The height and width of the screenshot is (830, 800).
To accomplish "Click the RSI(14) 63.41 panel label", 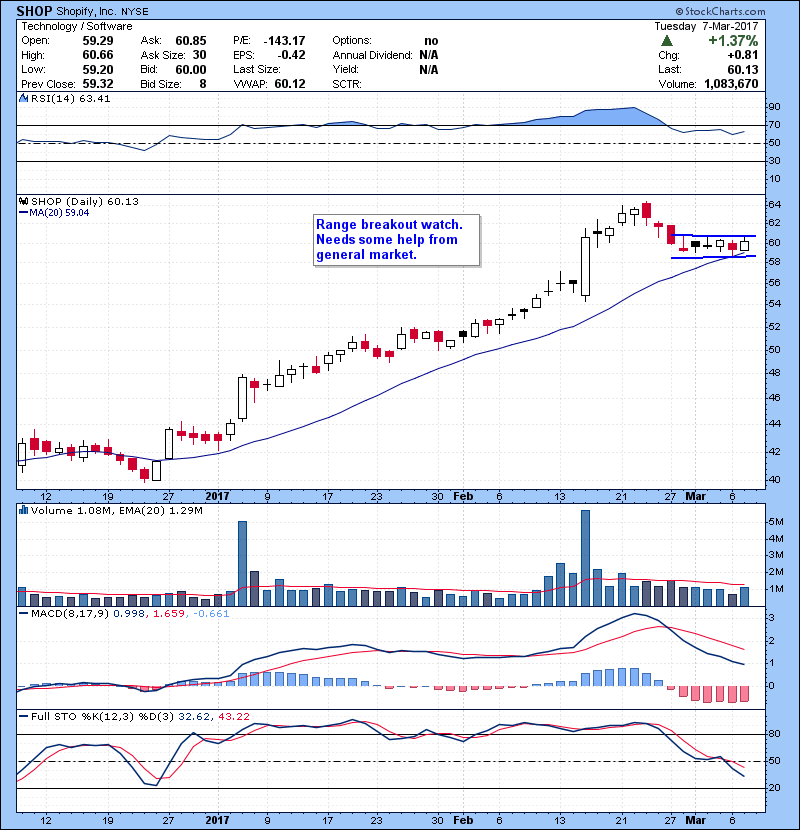I will (x=70, y=98).
